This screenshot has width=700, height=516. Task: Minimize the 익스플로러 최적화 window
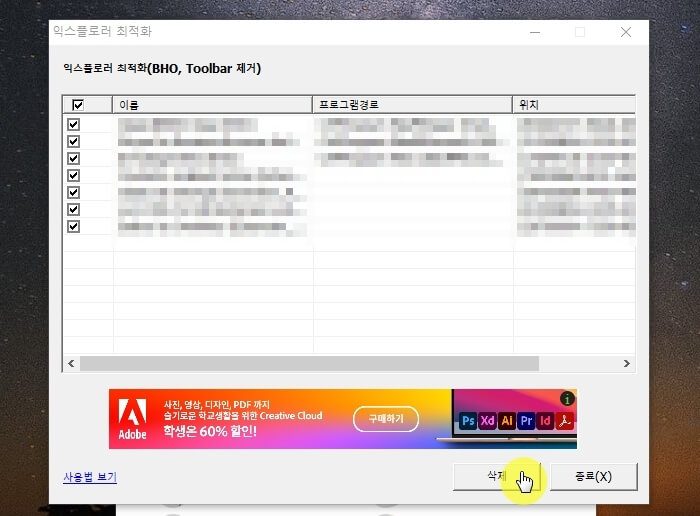(535, 32)
